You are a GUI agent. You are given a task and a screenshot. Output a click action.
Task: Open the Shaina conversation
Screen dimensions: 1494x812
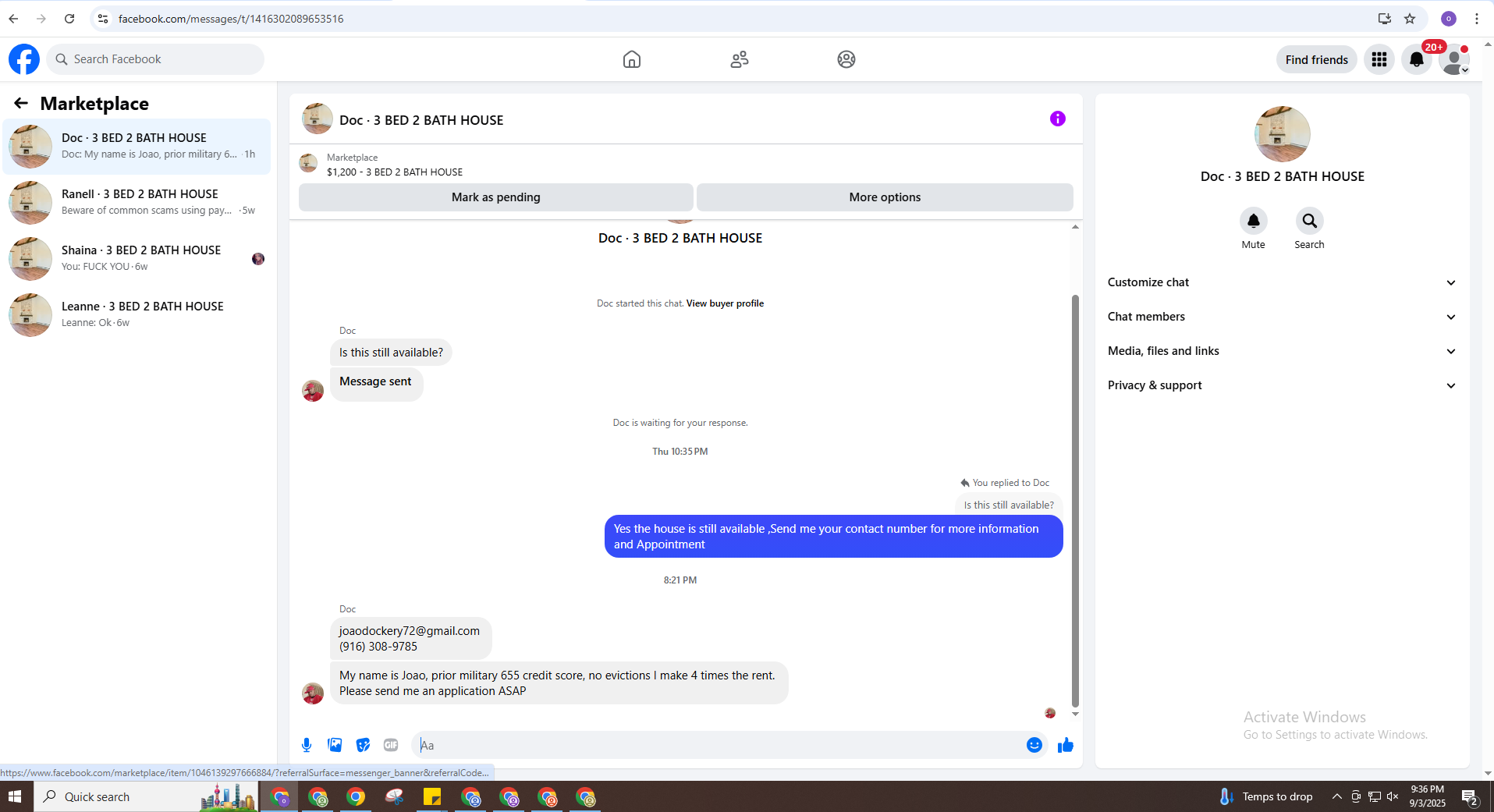137,259
